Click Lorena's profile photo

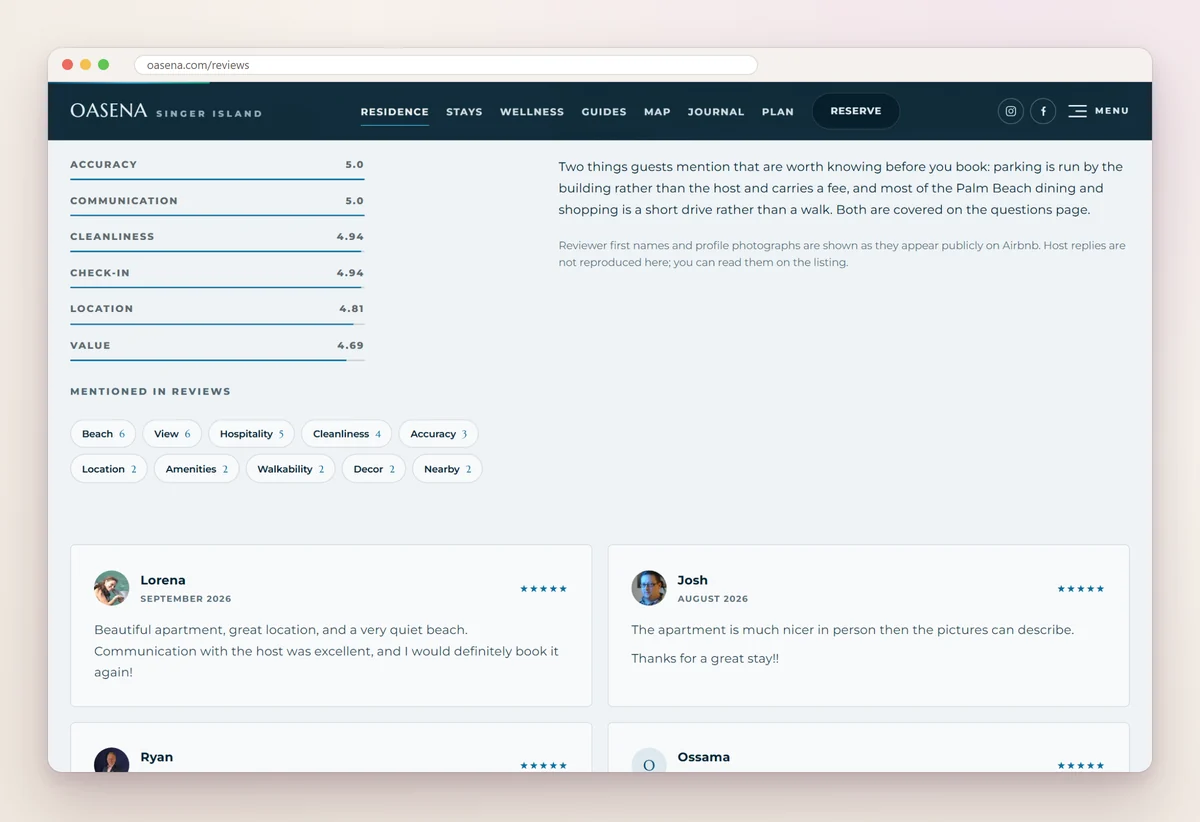pos(112,588)
